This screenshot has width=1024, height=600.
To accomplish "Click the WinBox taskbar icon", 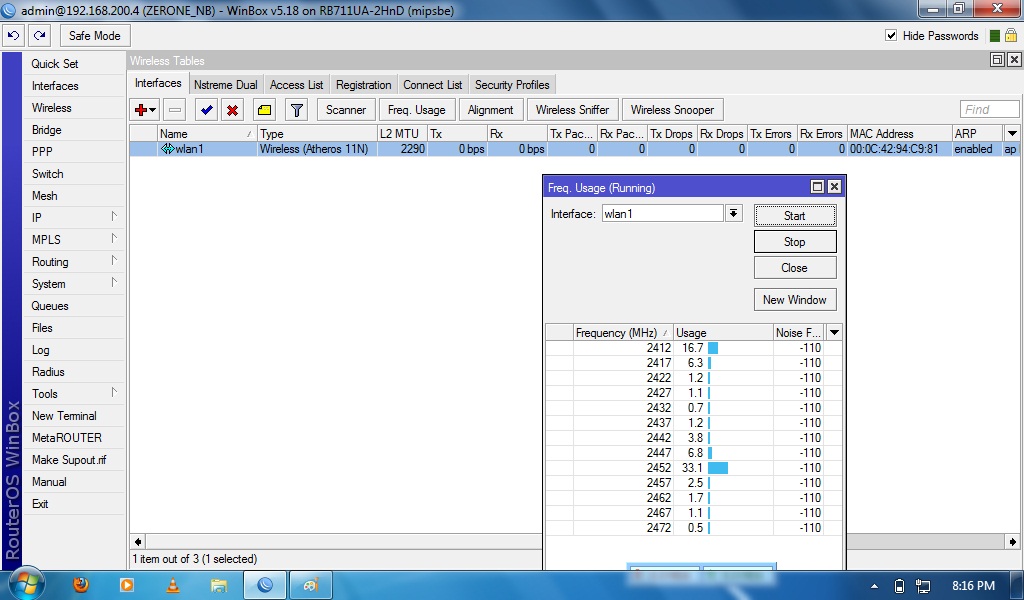I will click(264, 584).
